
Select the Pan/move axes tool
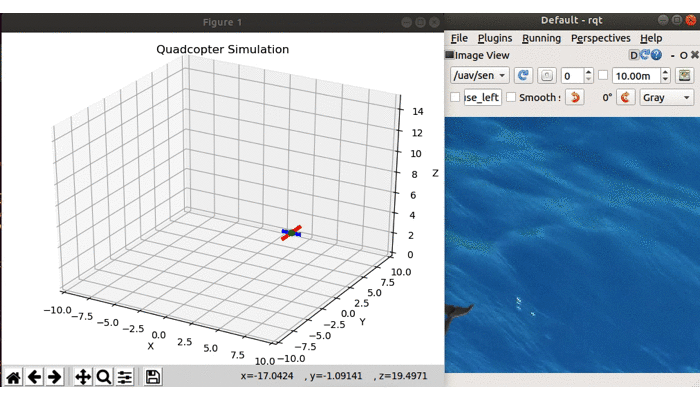point(83,377)
